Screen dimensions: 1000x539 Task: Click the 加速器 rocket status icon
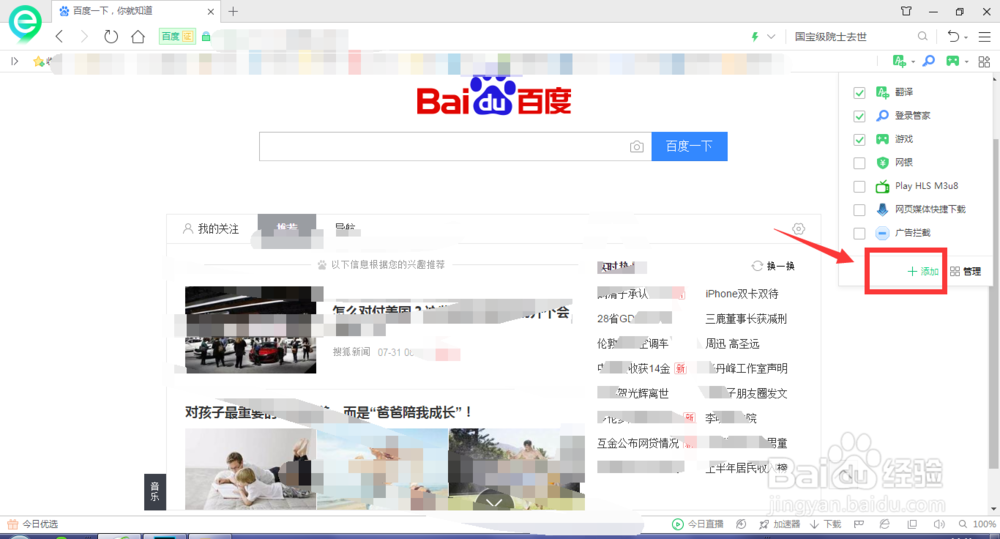point(764,524)
